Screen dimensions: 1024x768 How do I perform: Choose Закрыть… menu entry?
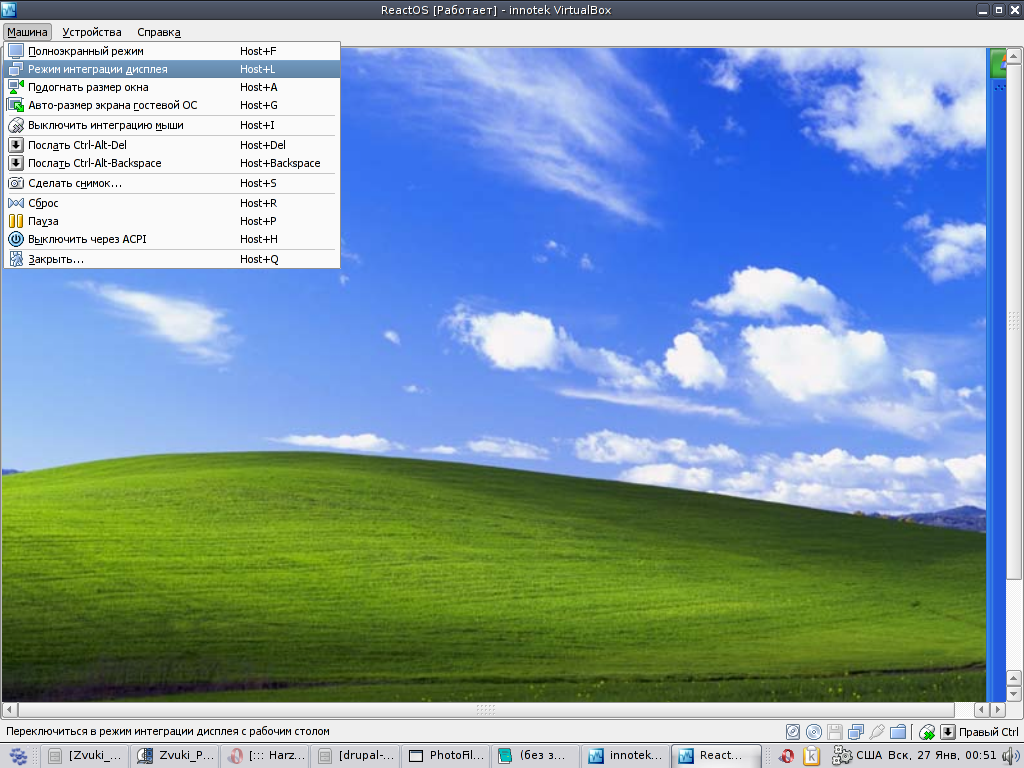click(x=172, y=259)
